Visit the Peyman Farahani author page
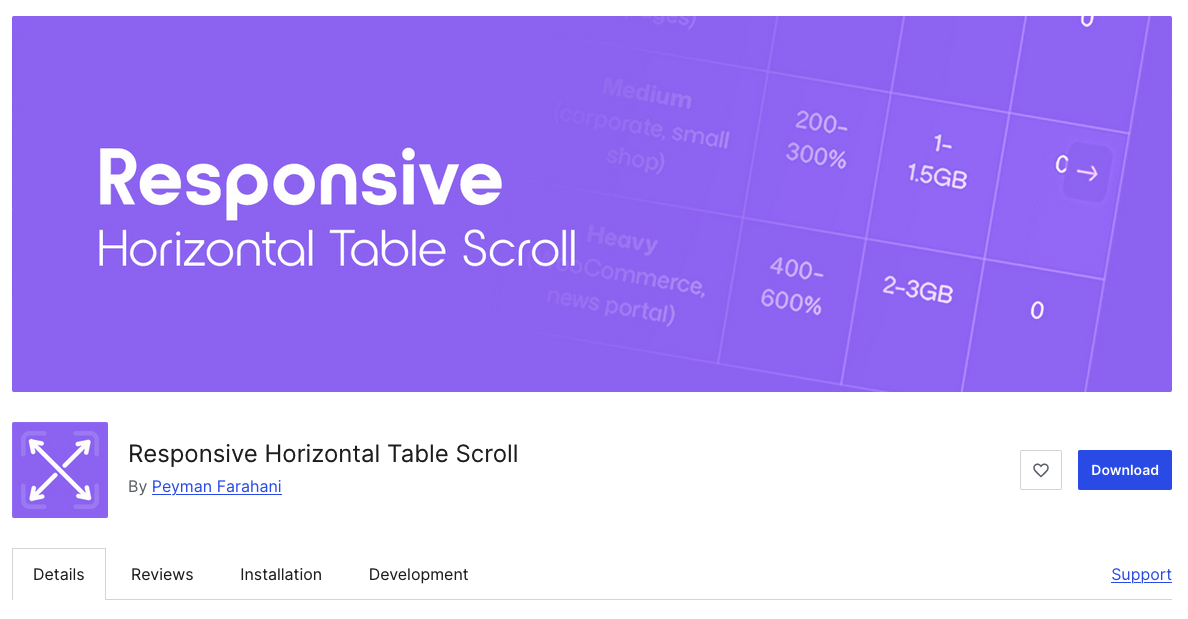1188x619 pixels. click(217, 487)
